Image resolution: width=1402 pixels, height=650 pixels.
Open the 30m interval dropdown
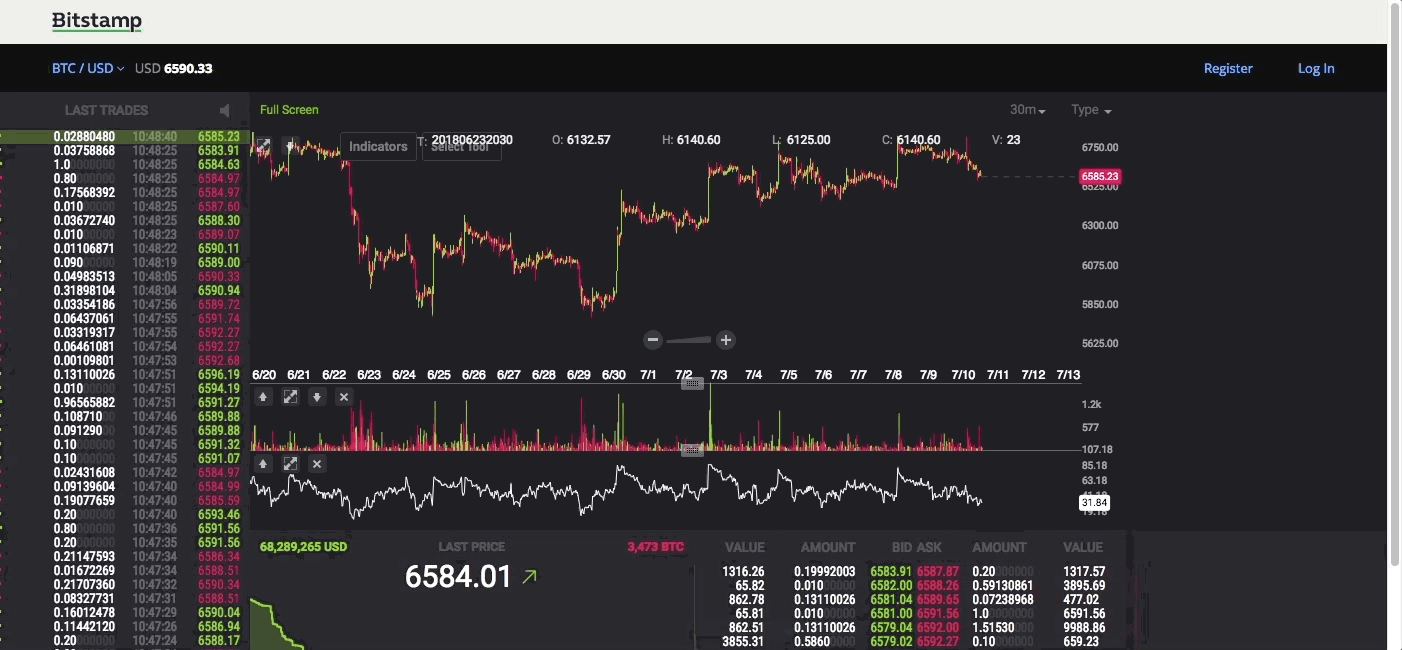click(x=1028, y=110)
